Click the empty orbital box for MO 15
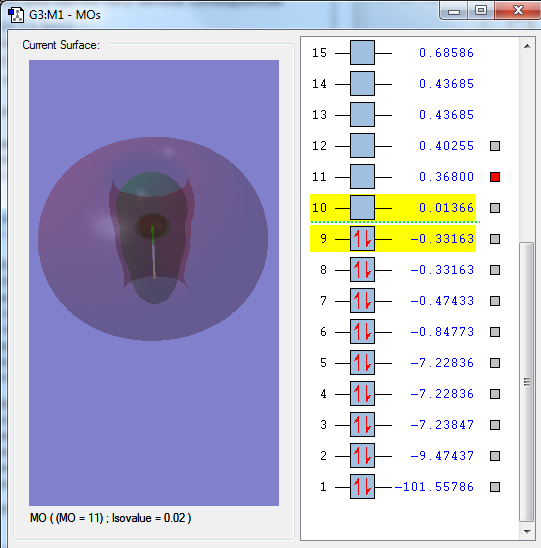The image size is (541, 548). [x=362, y=53]
